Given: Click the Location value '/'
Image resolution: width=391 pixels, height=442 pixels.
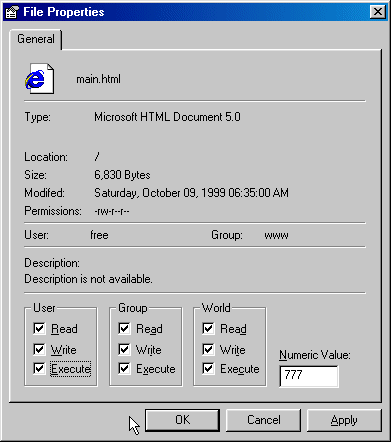Looking at the screenshot, I should tap(97, 157).
